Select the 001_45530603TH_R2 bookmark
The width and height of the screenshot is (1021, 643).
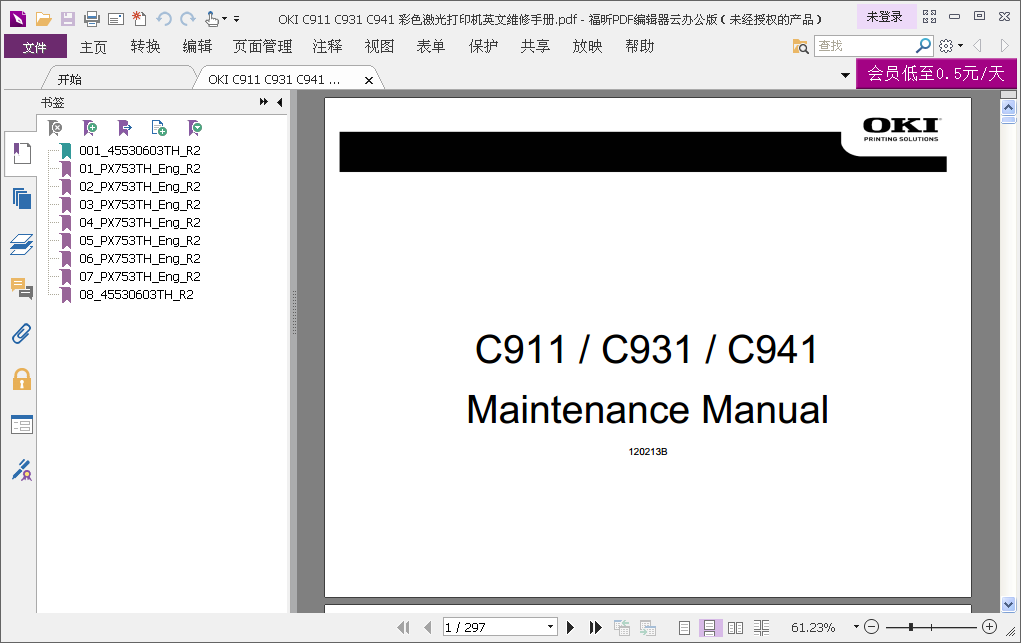(139, 150)
